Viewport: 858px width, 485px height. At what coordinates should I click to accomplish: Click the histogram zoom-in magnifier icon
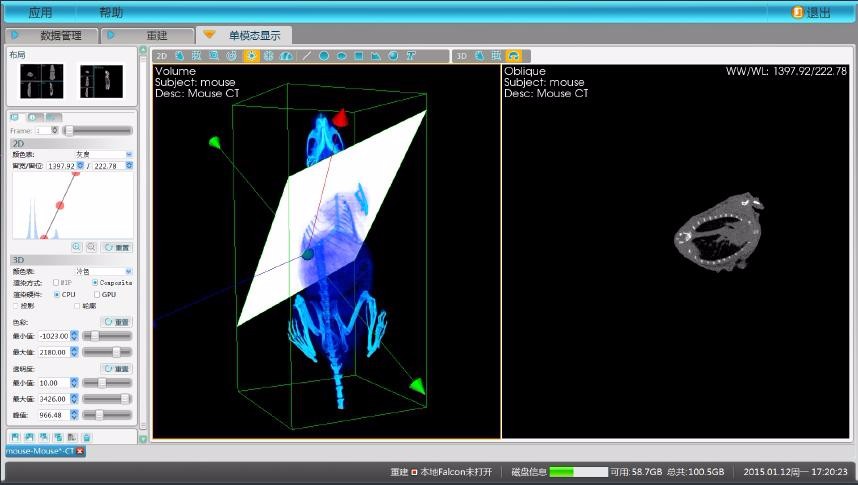[x=76, y=247]
